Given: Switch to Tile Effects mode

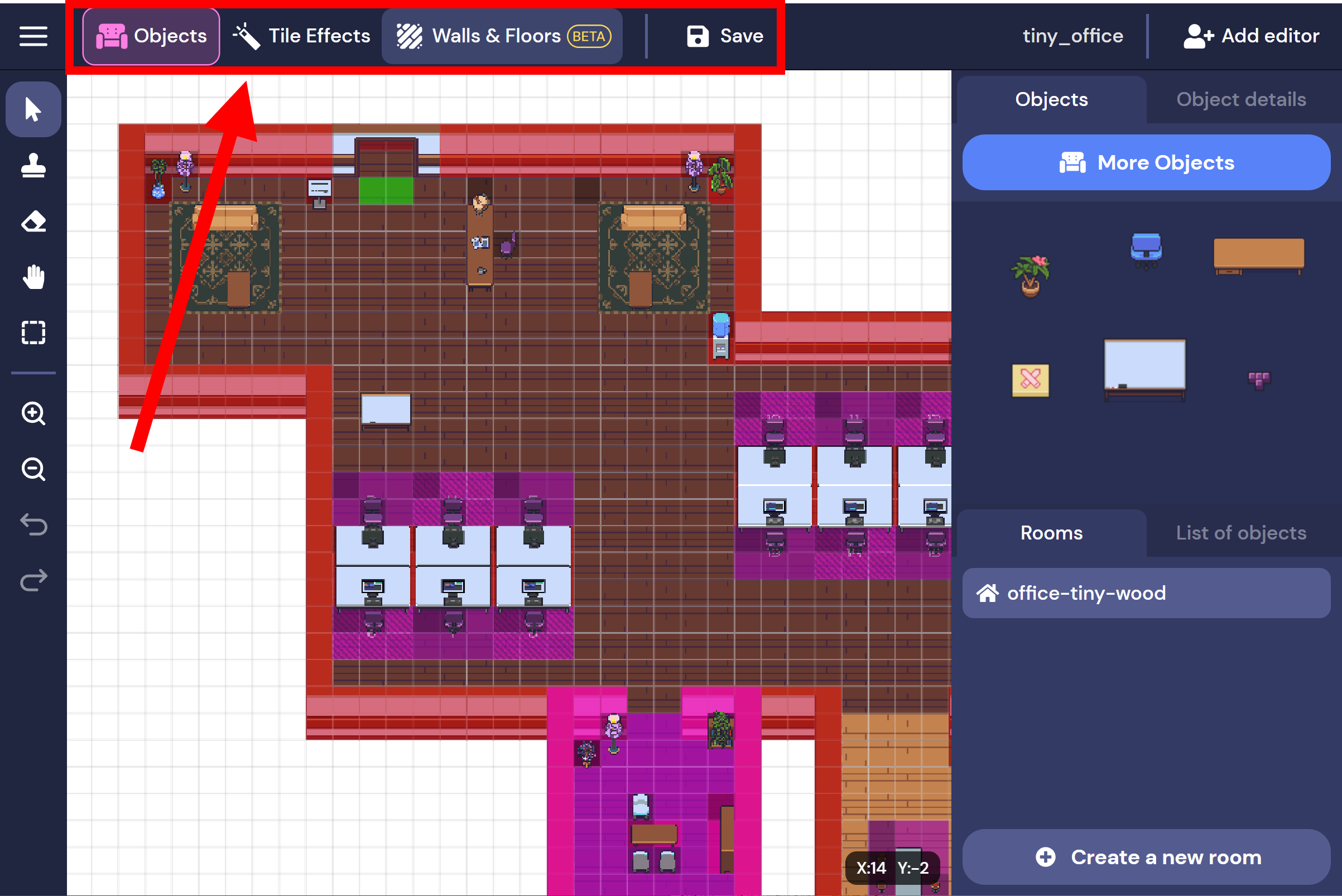Looking at the screenshot, I should click(301, 36).
